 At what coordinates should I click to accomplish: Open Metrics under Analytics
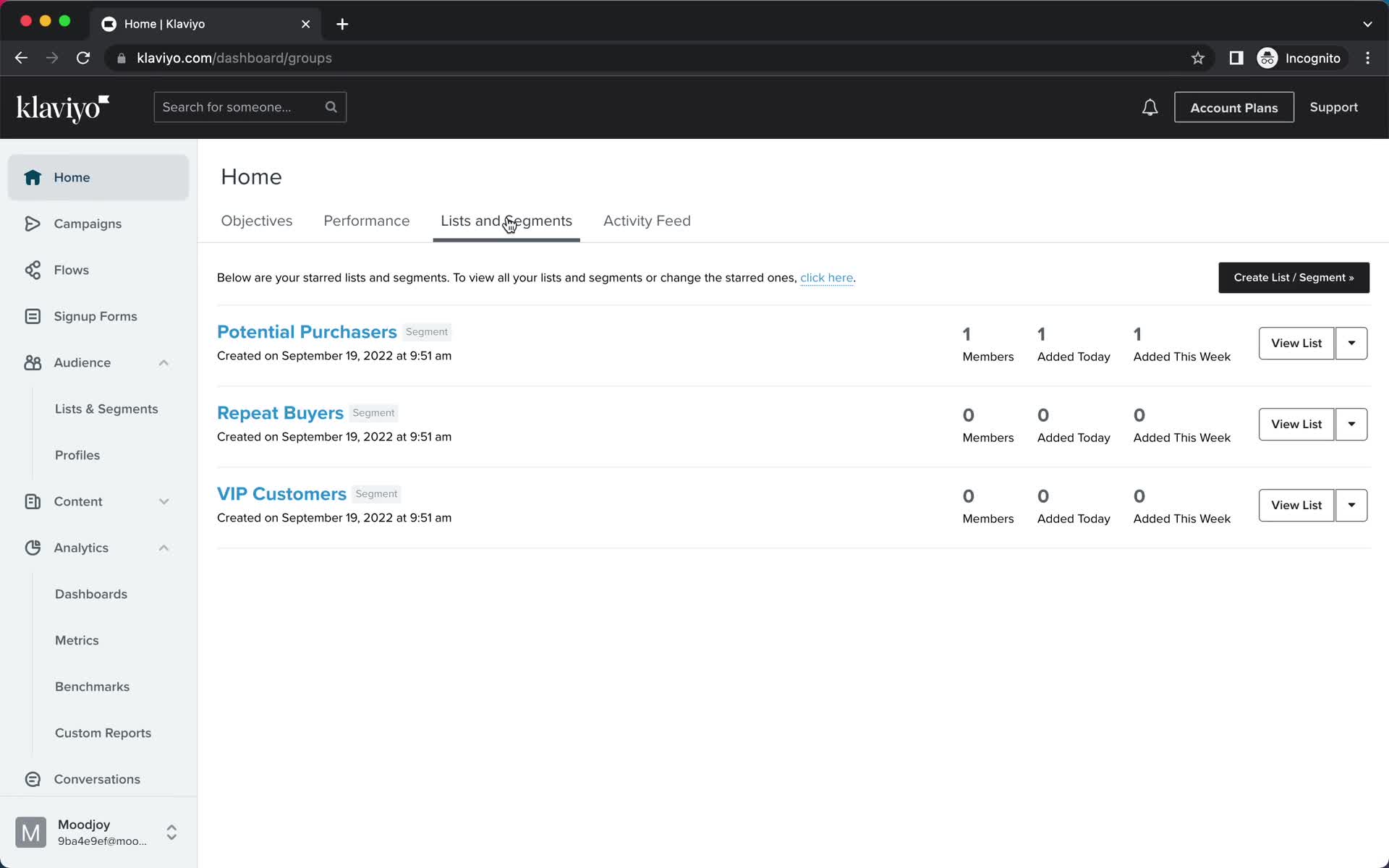(x=77, y=640)
